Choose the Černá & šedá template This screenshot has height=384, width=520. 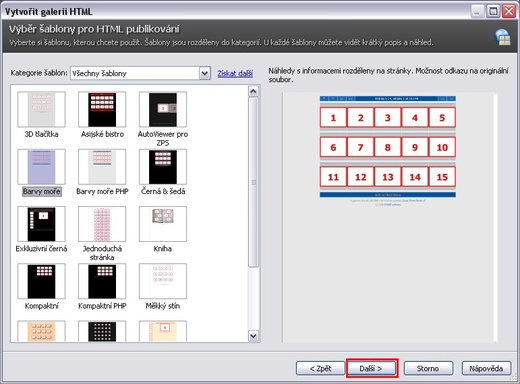point(163,167)
